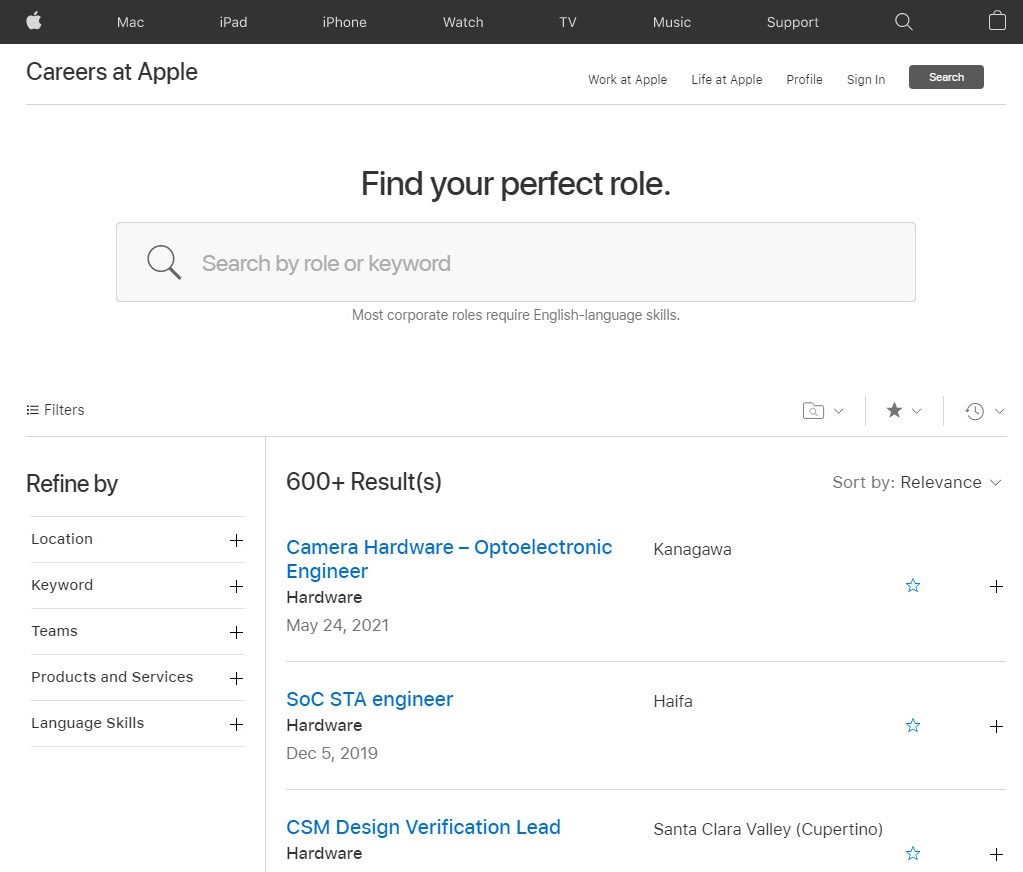Expand the Language Skills filter
Image resolution: width=1023 pixels, height=872 pixels.
tap(236, 724)
